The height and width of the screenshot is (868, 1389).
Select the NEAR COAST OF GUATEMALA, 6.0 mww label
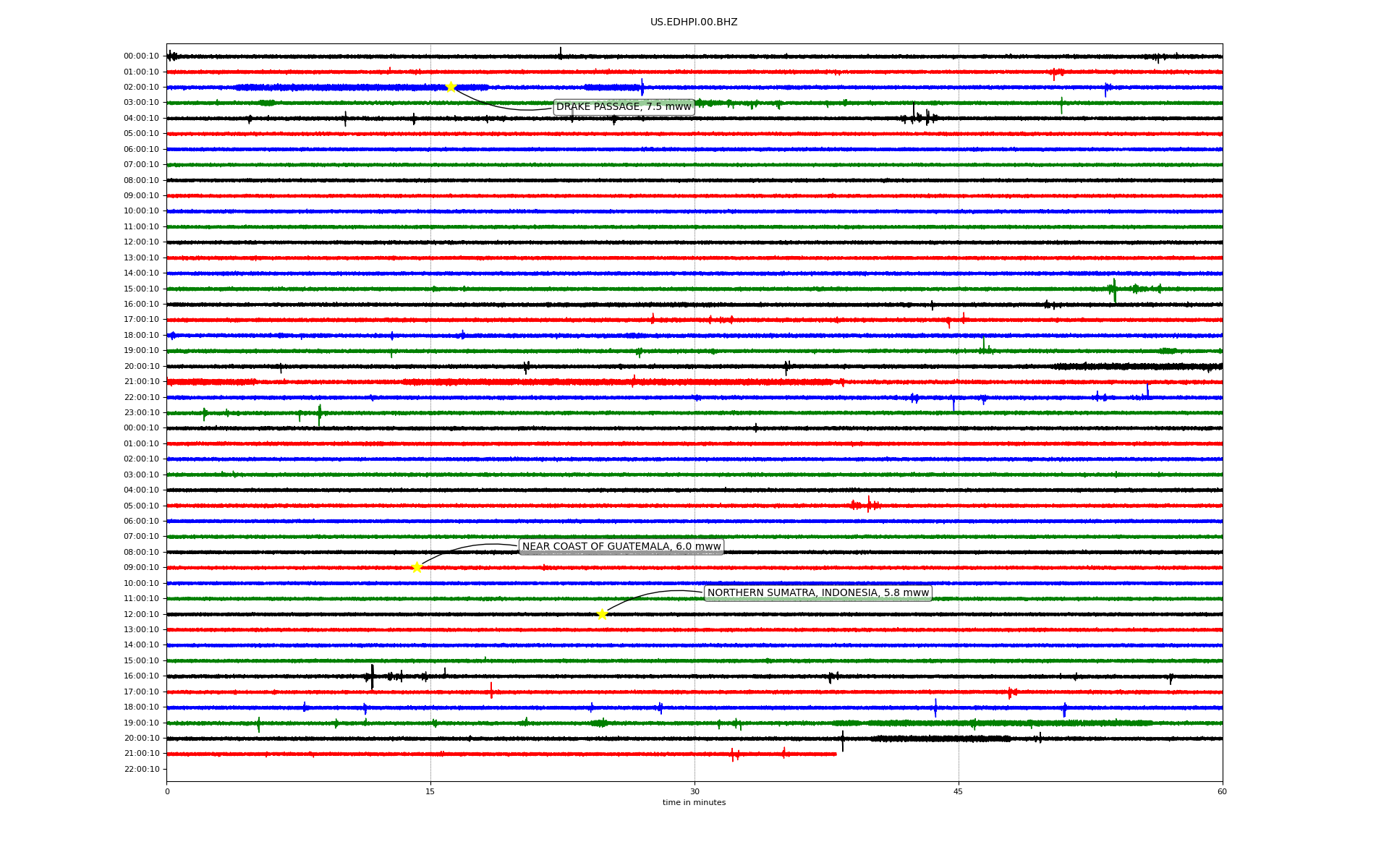[x=621, y=547]
